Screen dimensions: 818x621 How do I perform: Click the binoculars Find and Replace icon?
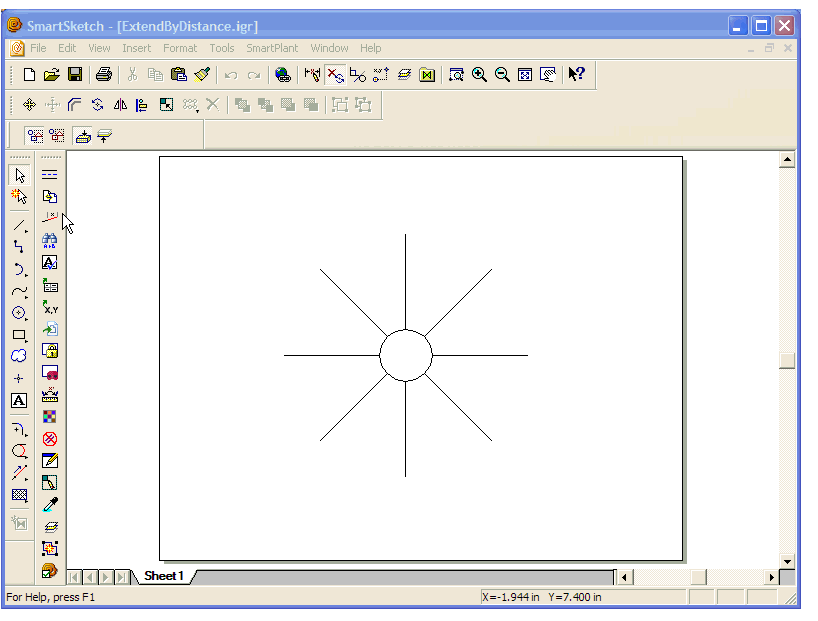[x=50, y=241]
